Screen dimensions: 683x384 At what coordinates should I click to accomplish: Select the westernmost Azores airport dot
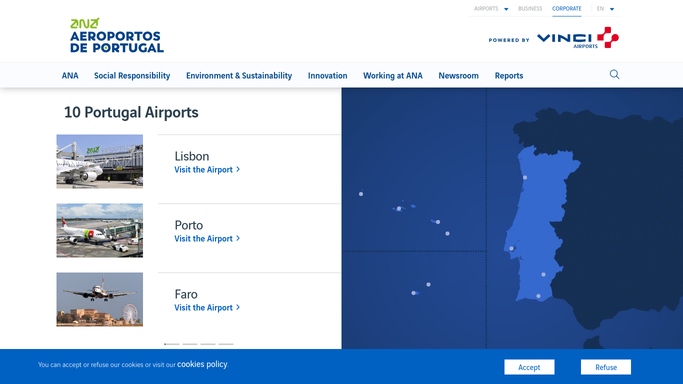(x=361, y=194)
